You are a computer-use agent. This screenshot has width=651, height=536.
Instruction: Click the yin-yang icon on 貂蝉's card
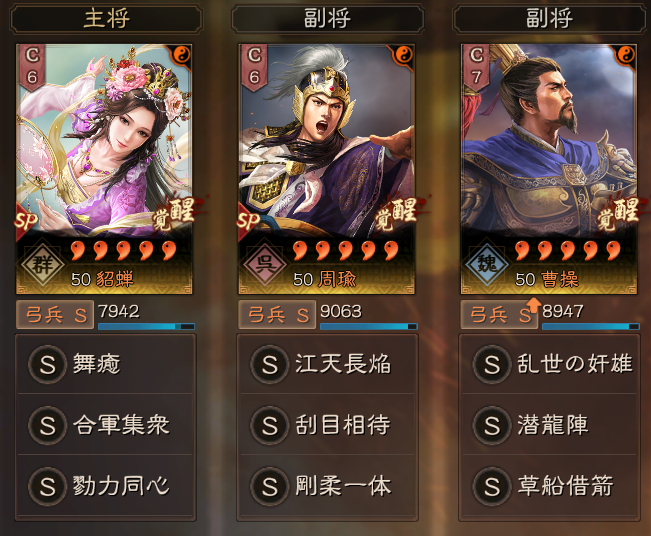tap(181, 55)
